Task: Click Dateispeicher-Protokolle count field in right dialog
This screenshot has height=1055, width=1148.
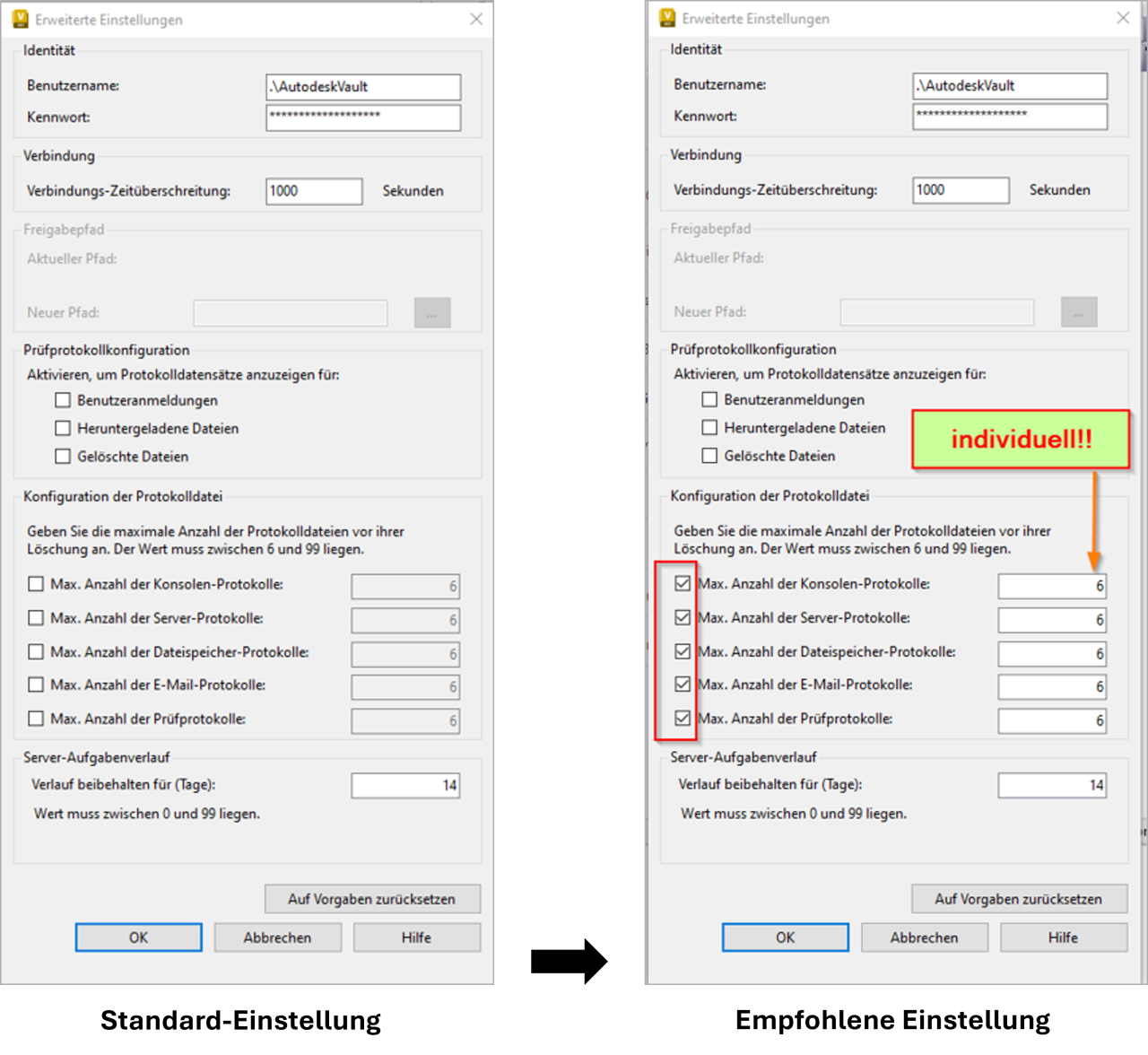Action: coord(1052,654)
